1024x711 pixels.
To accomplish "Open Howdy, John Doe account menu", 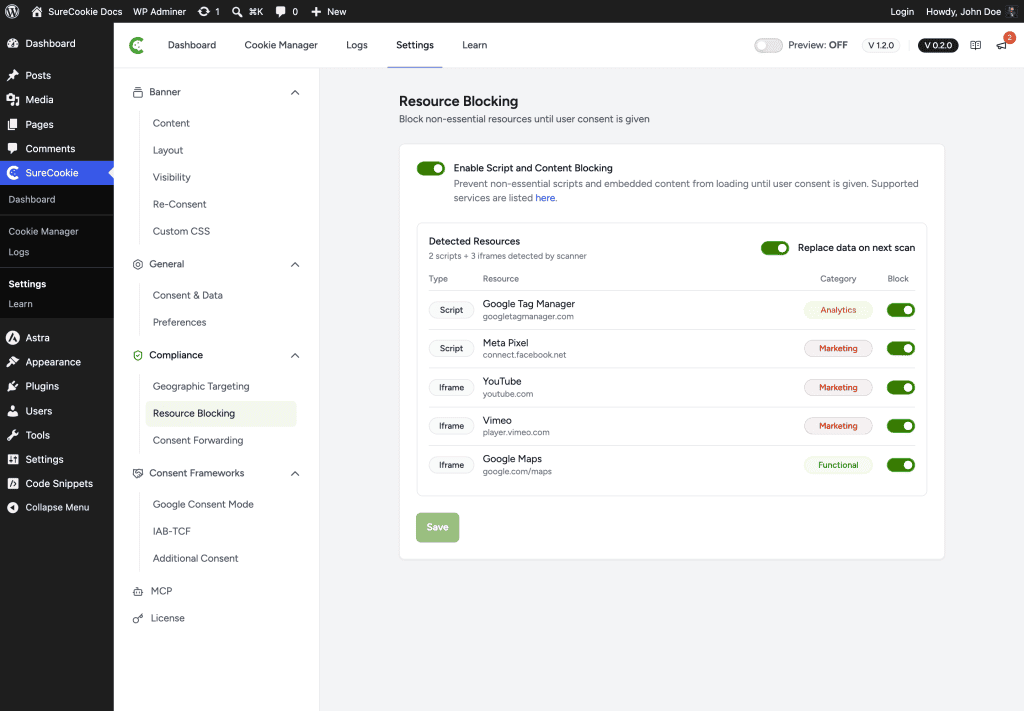I will tap(971, 12).
